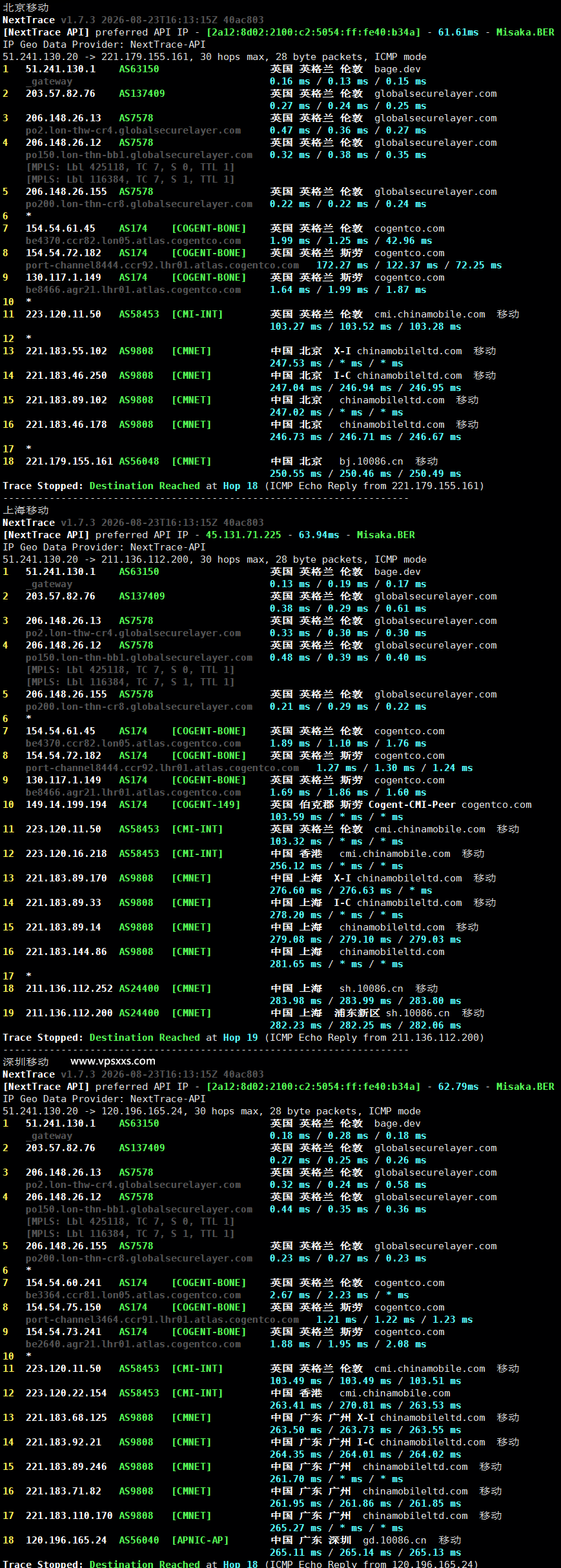Select hop IP 221.183.46.250
The image size is (561, 1568).
pos(66,376)
